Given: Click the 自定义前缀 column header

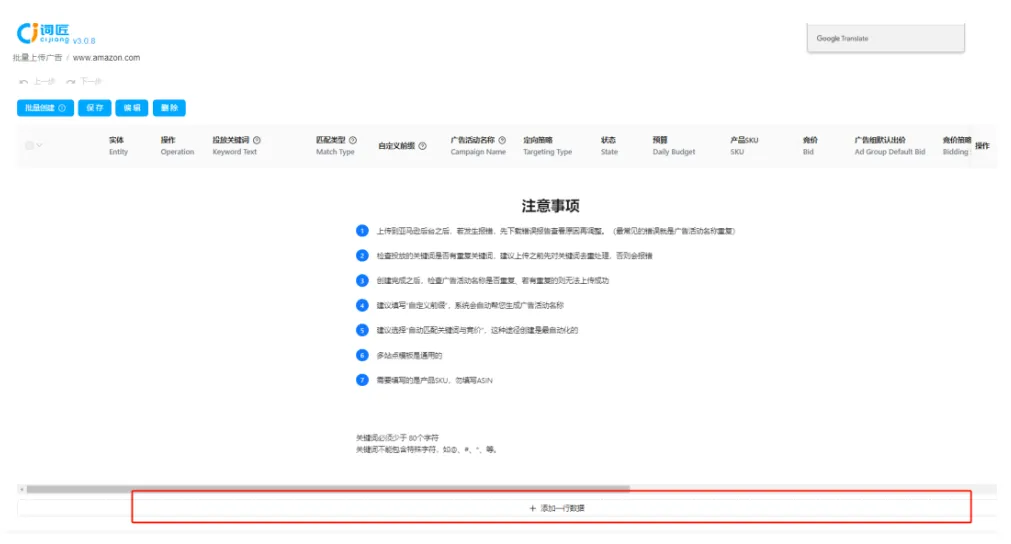Looking at the screenshot, I should pyautogui.click(x=397, y=146).
